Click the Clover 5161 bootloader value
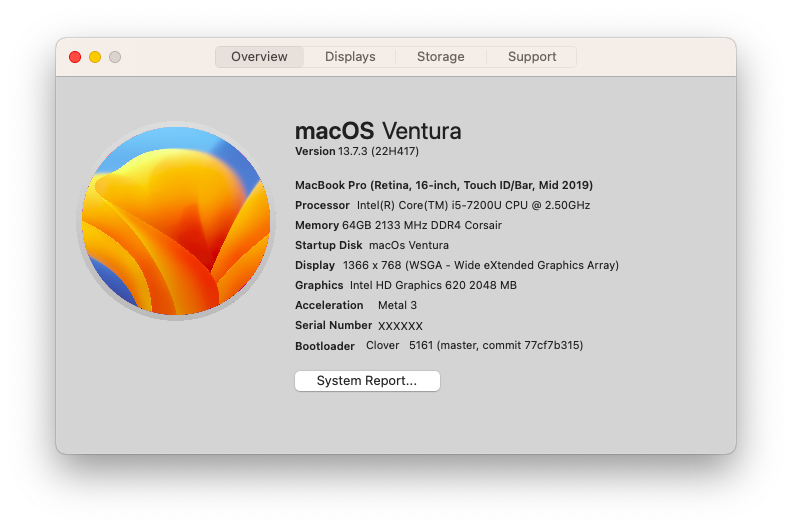This screenshot has width=792, height=528. pyautogui.click(x=474, y=345)
